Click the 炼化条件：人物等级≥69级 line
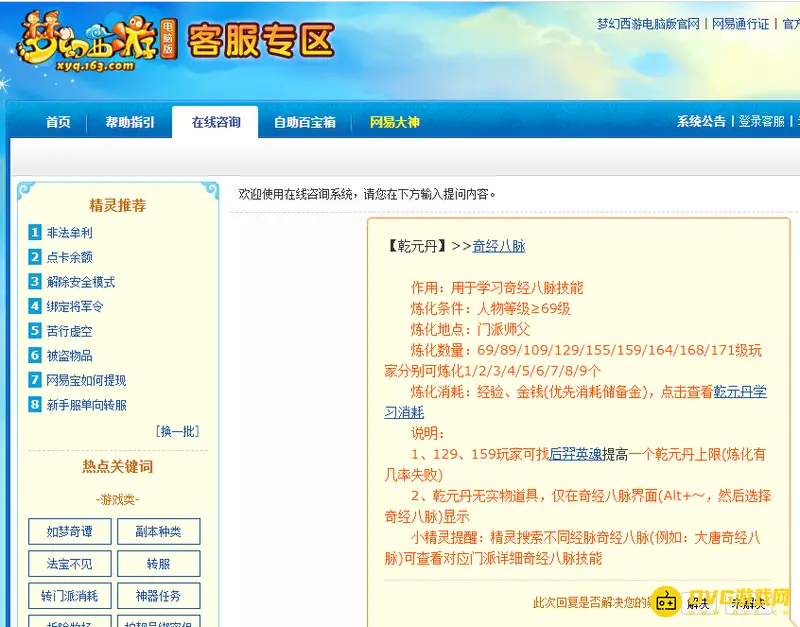This screenshot has height=627, width=800. tap(490, 309)
